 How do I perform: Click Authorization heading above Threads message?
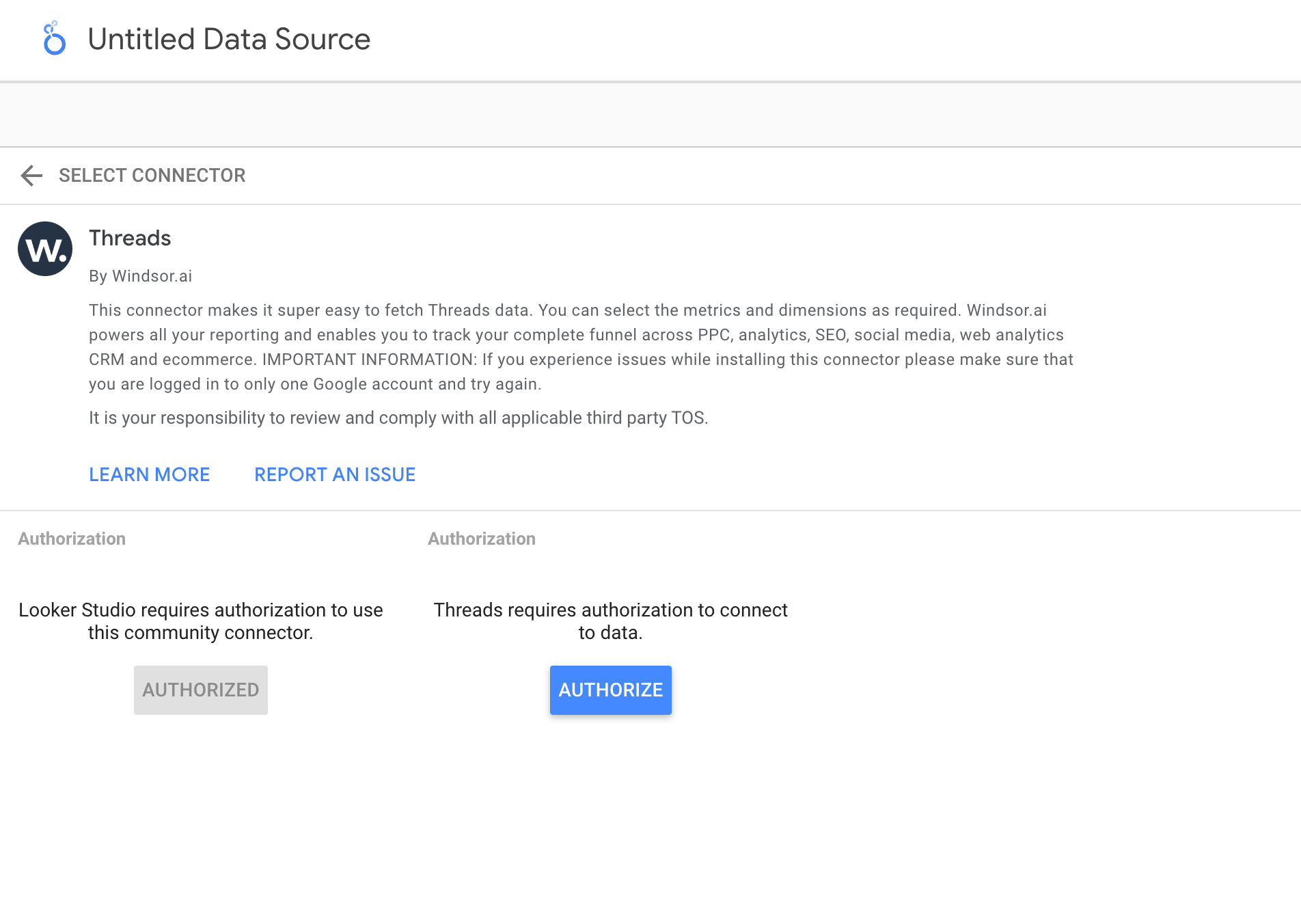tap(482, 539)
